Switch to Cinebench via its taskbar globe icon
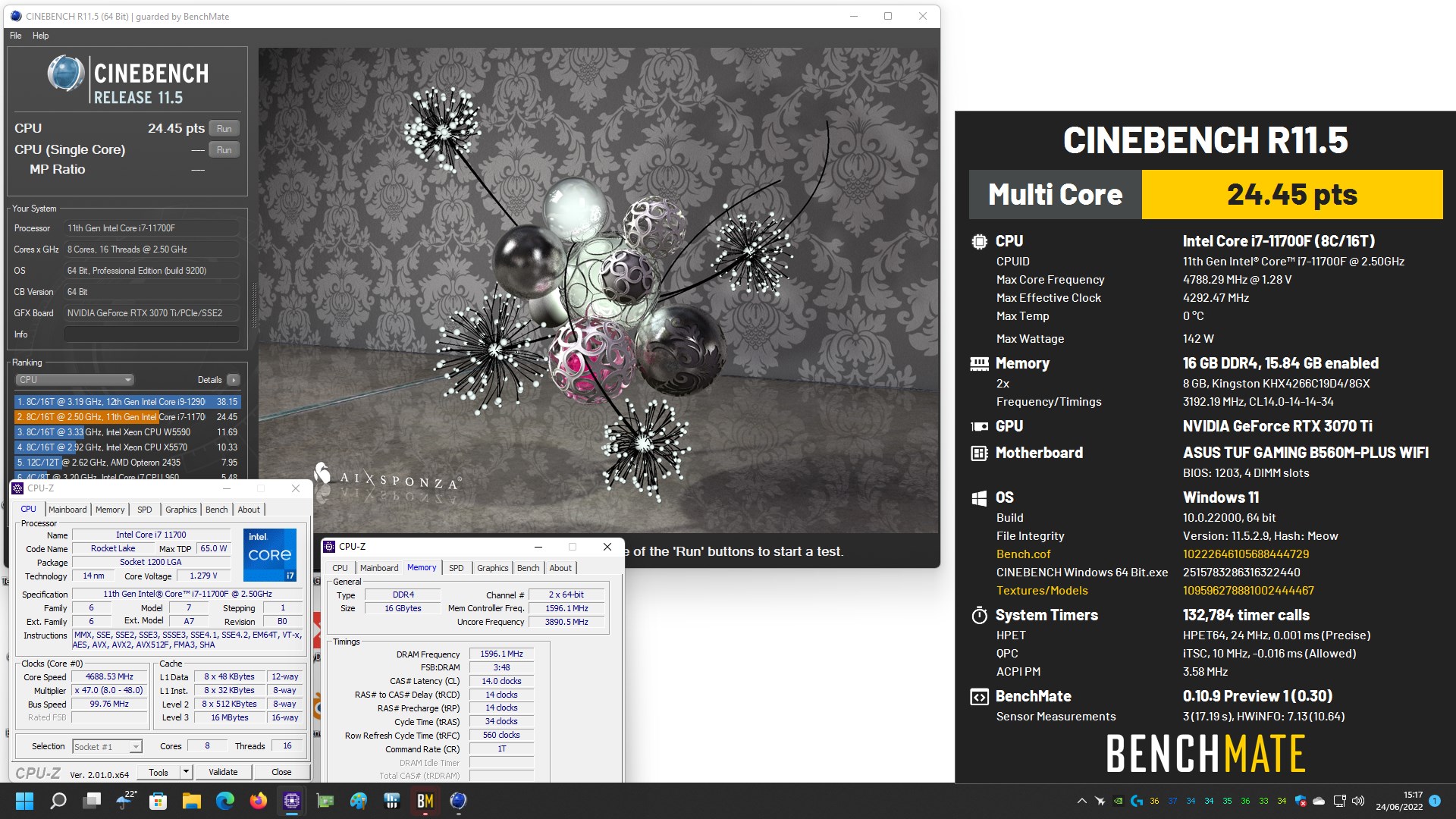The height and width of the screenshot is (819, 1456). point(458,801)
